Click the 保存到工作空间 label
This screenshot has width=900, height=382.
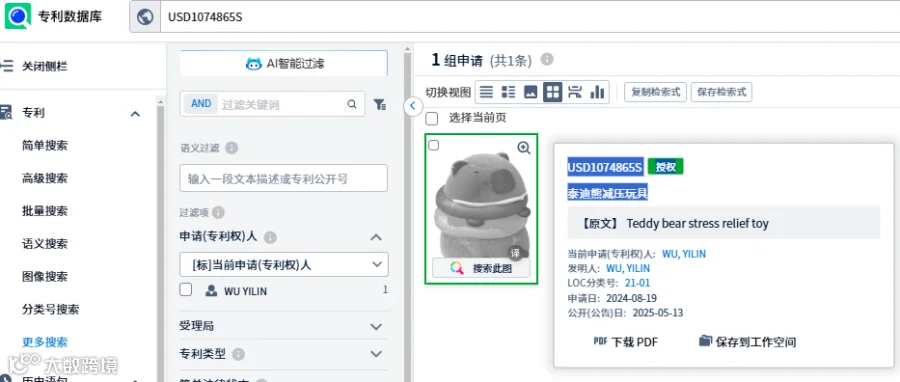coord(756,342)
